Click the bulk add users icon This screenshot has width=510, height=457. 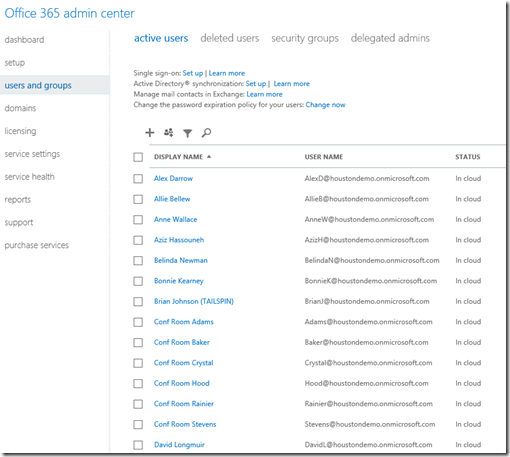click(x=169, y=133)
